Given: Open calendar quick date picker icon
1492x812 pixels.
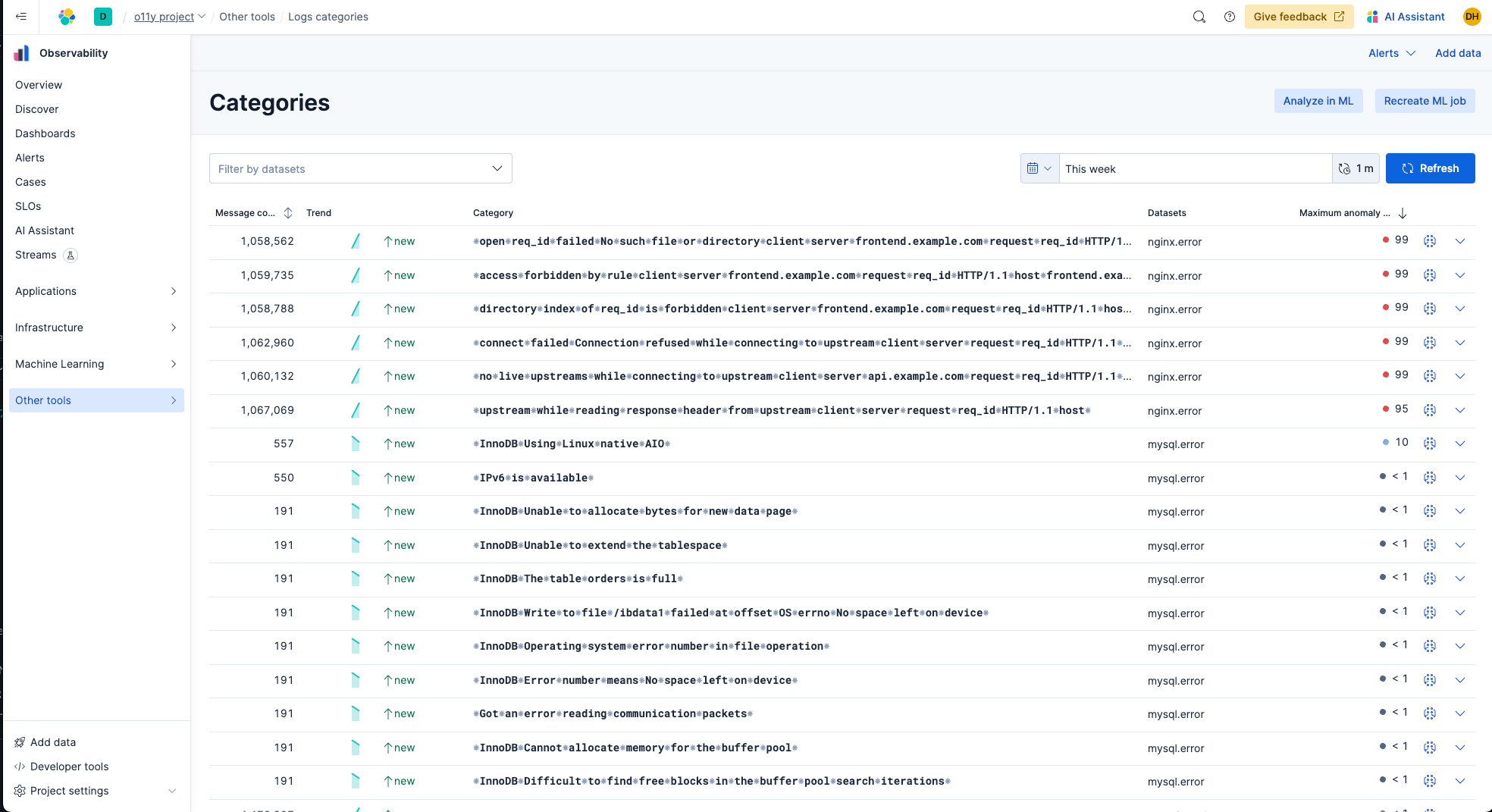Looking at the screenshot, I should (1039, 168).
